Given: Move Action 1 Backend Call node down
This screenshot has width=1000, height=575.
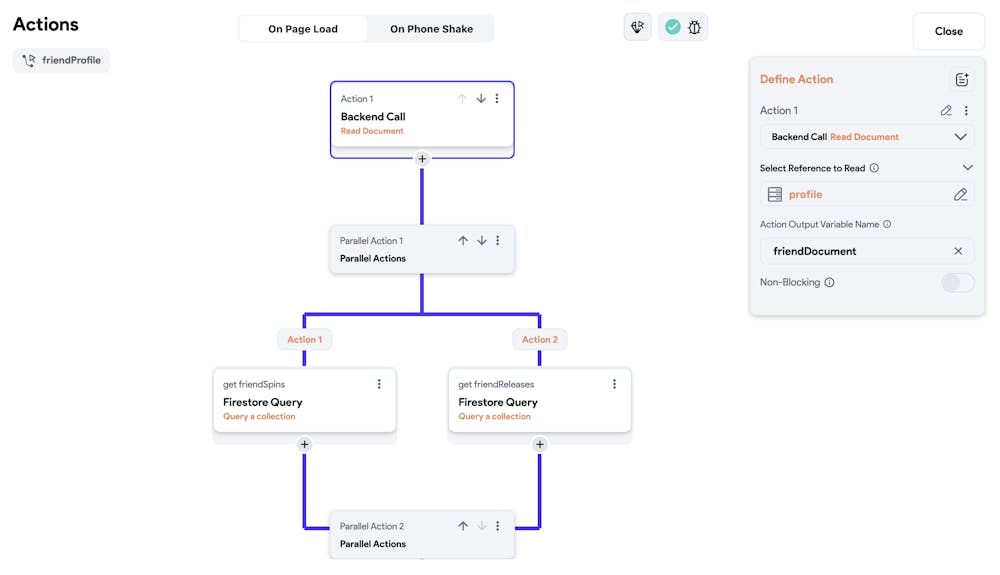Looking at the screenshot, I should click(481, 99).
